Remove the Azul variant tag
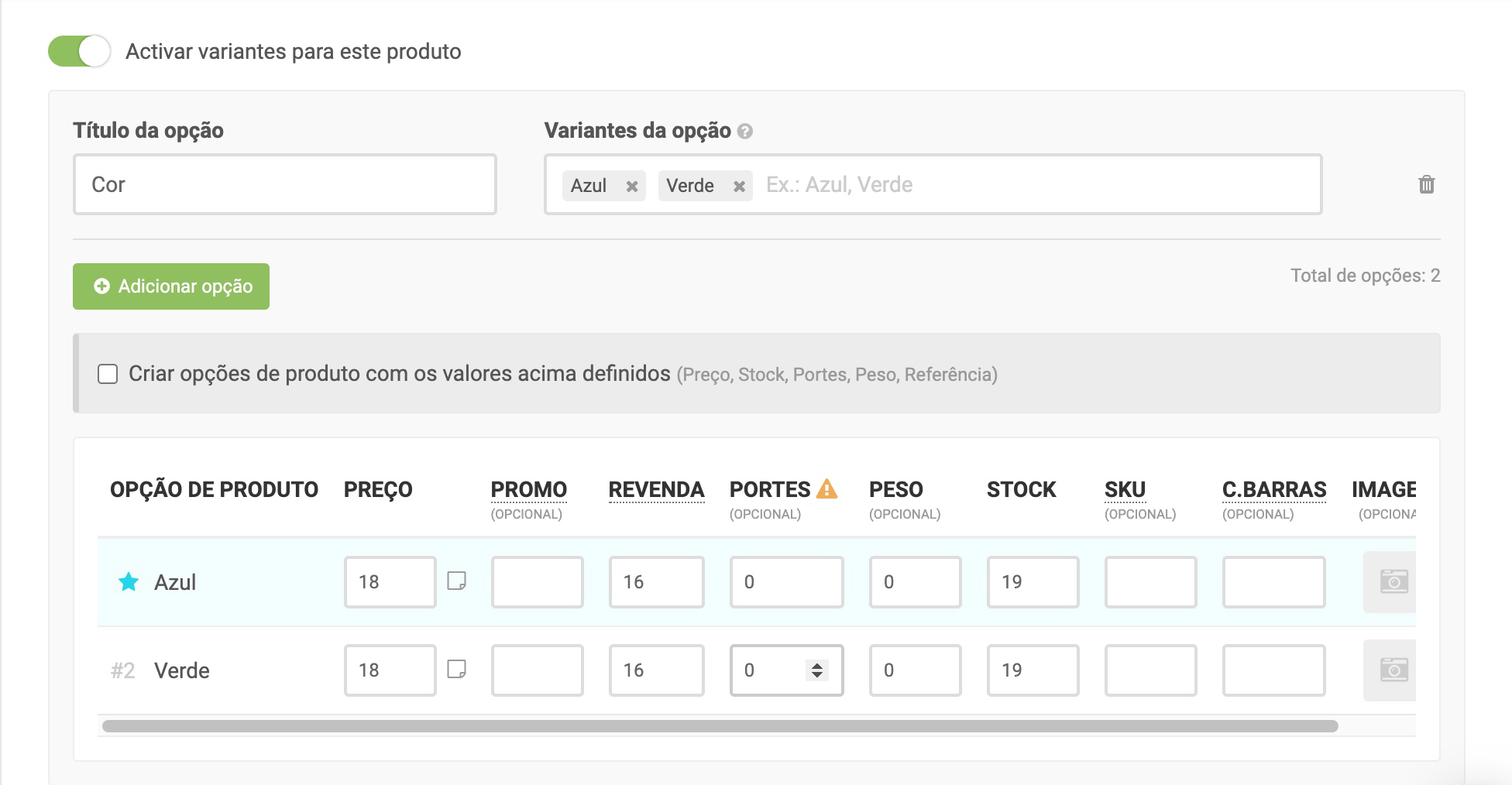Viewport: 1512px width, 785px height. coord(632,187)
